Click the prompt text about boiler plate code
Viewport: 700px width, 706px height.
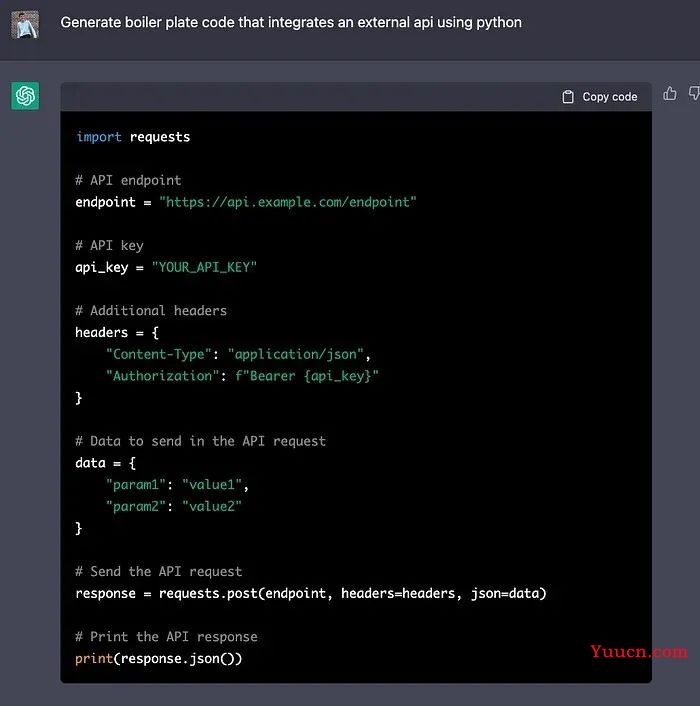(291, 23)
